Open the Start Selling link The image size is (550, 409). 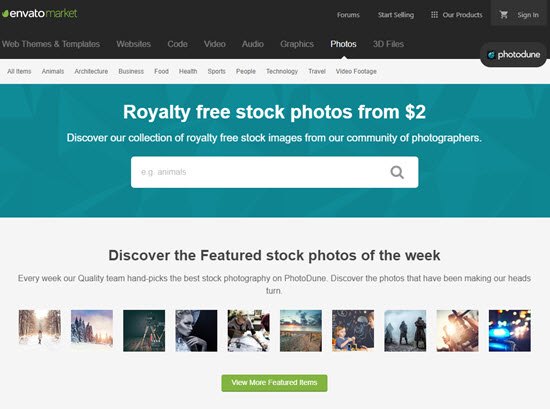[396, 15]
